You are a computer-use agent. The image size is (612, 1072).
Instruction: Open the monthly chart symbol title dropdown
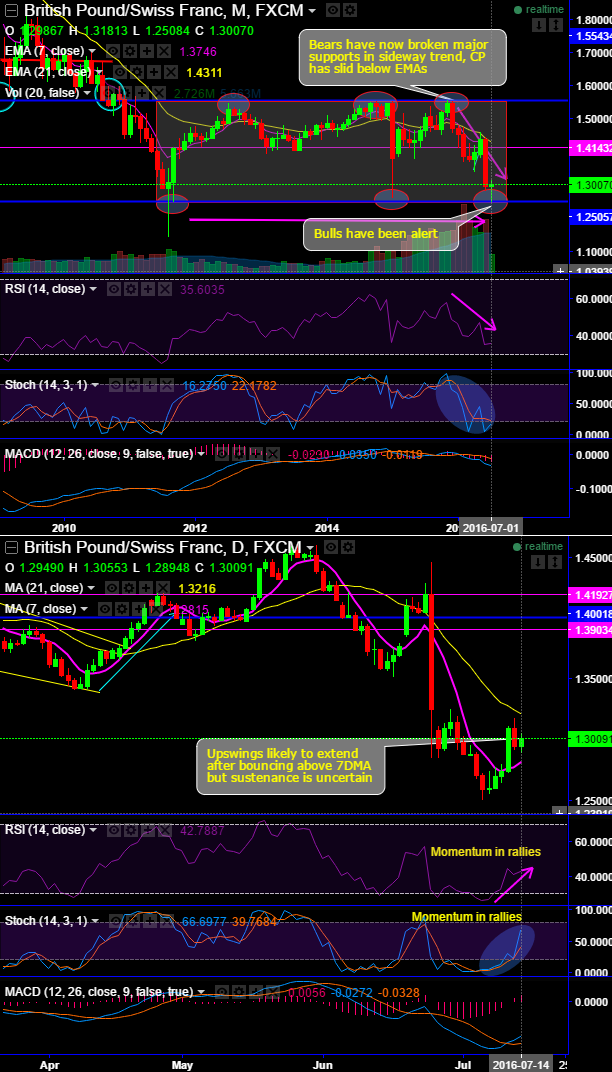click(x=312, y=11)
